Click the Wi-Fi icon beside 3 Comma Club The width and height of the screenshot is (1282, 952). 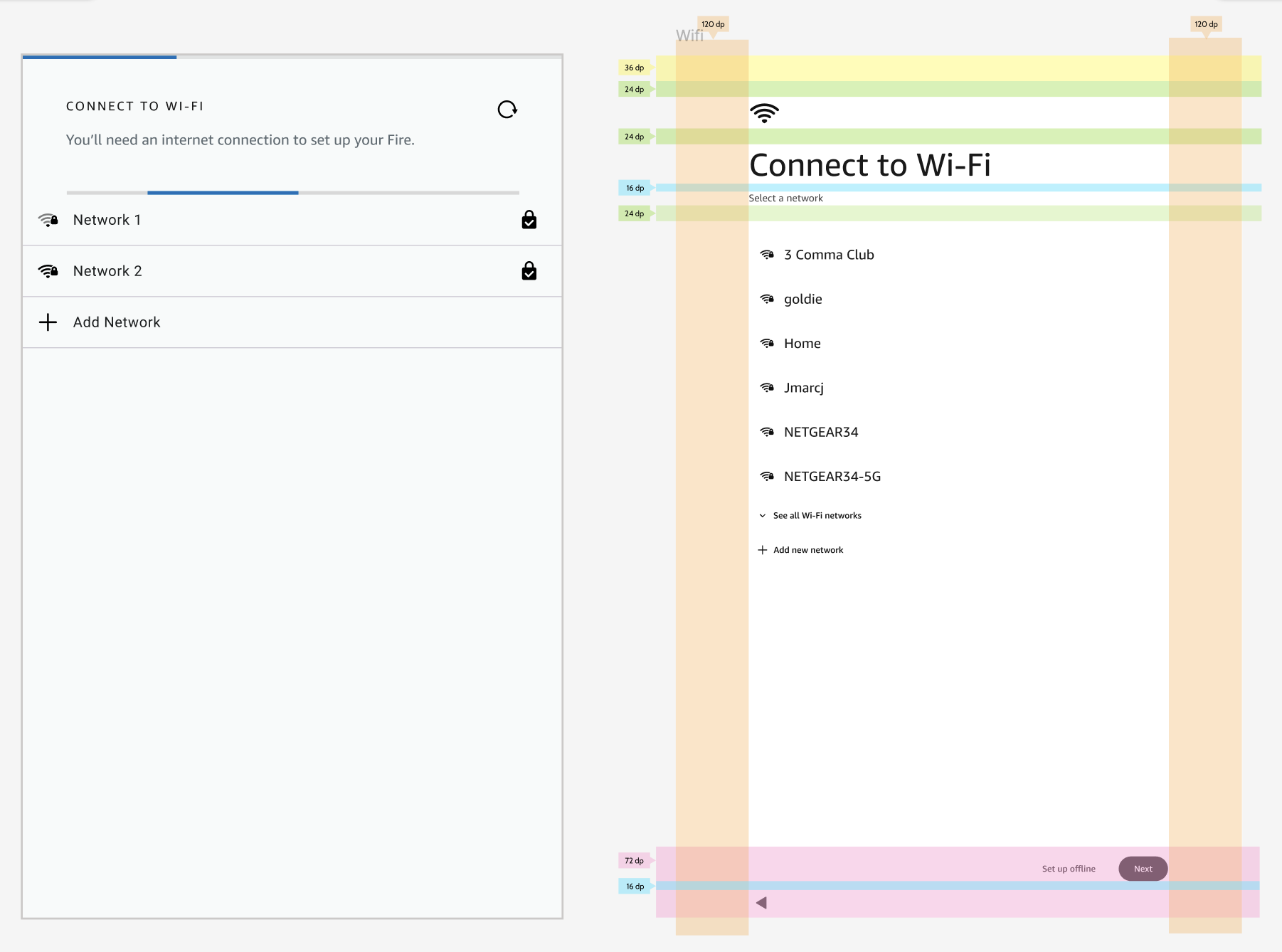click(x=767, y=255)
